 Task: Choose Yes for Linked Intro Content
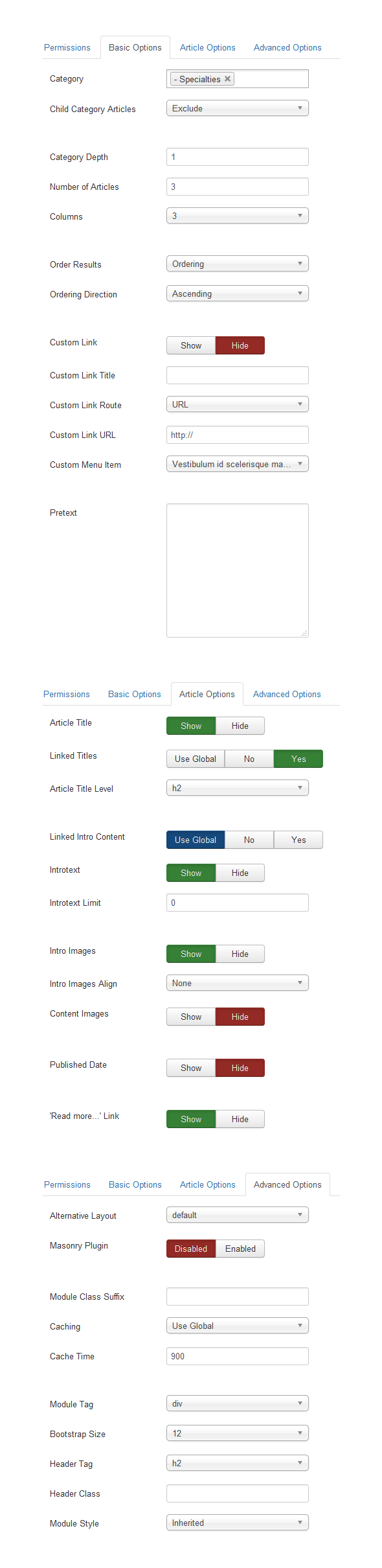298,840
